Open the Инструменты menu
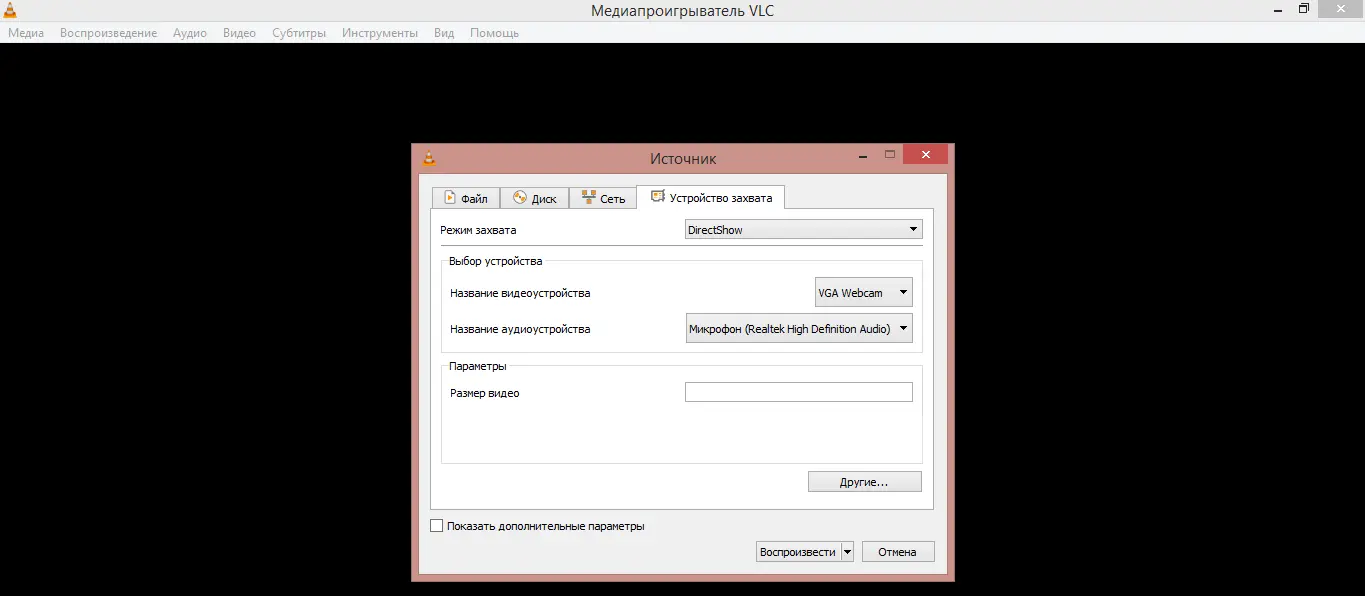The image size is (1365, 596). pos(380,33)
